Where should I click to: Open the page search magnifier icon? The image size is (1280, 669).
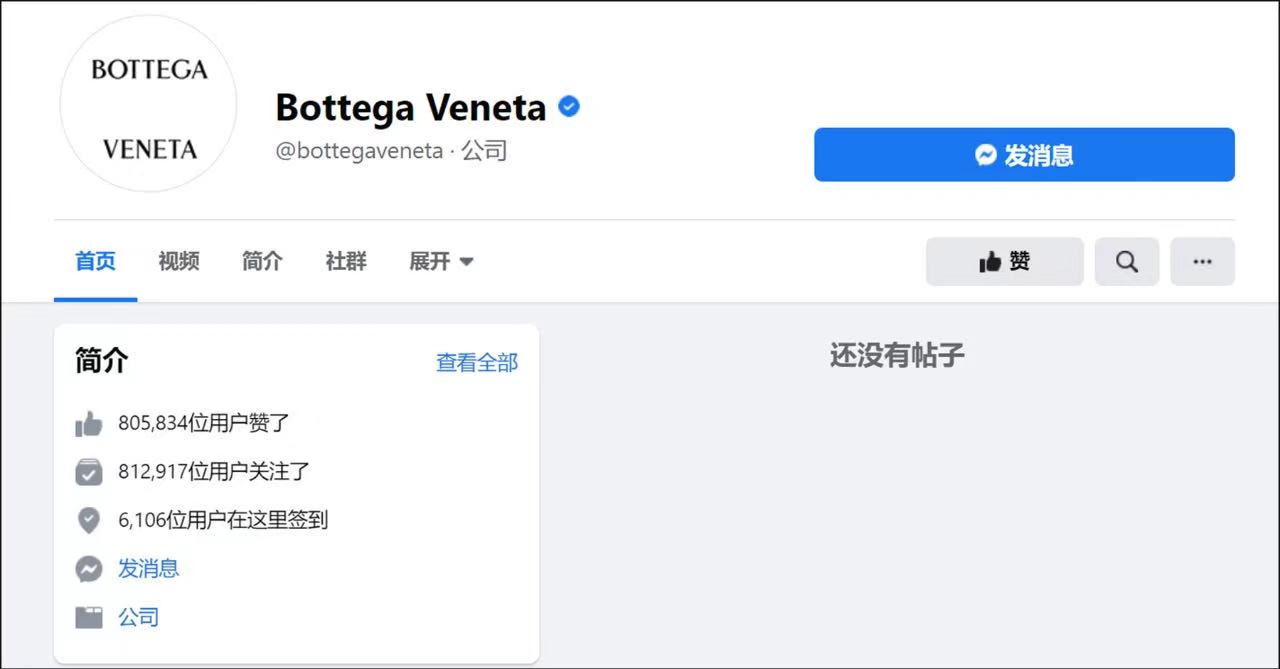point(1127,262)
